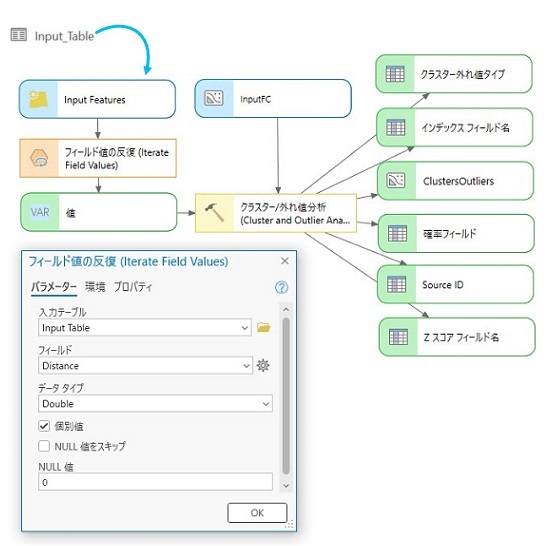This screenshot has height=546, width=551.
Task: Open the Distance field dropdown
Action: point(145,366)
